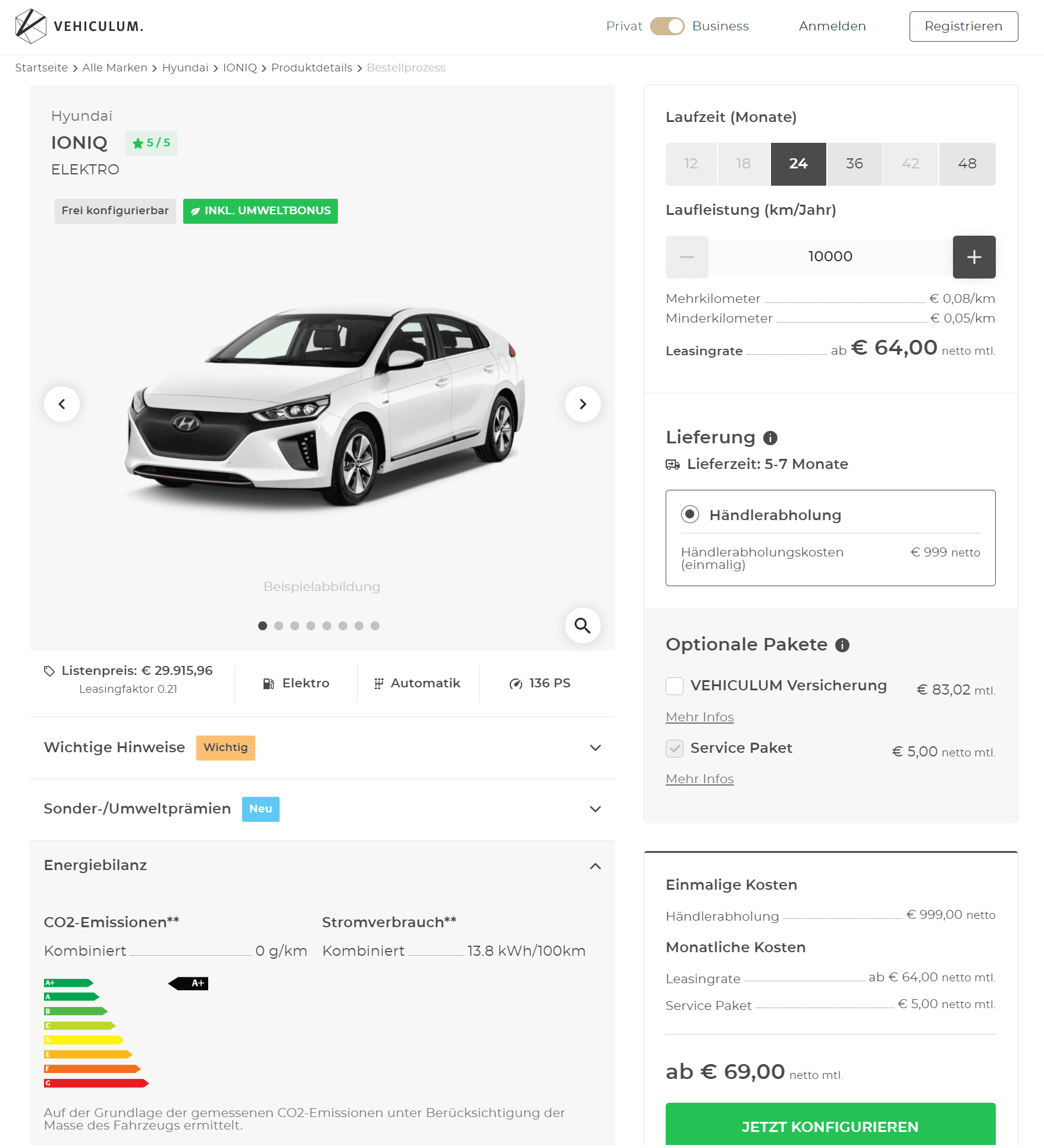Screen dimensions: 1044x1148
Task: Click the Leasingfaktor 0.21 text
Action: (x=128, y=689)
